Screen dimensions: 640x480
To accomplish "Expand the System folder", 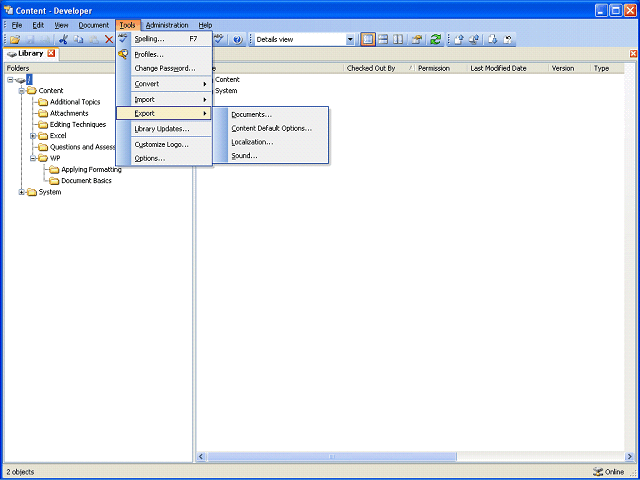I will (22, 192).
